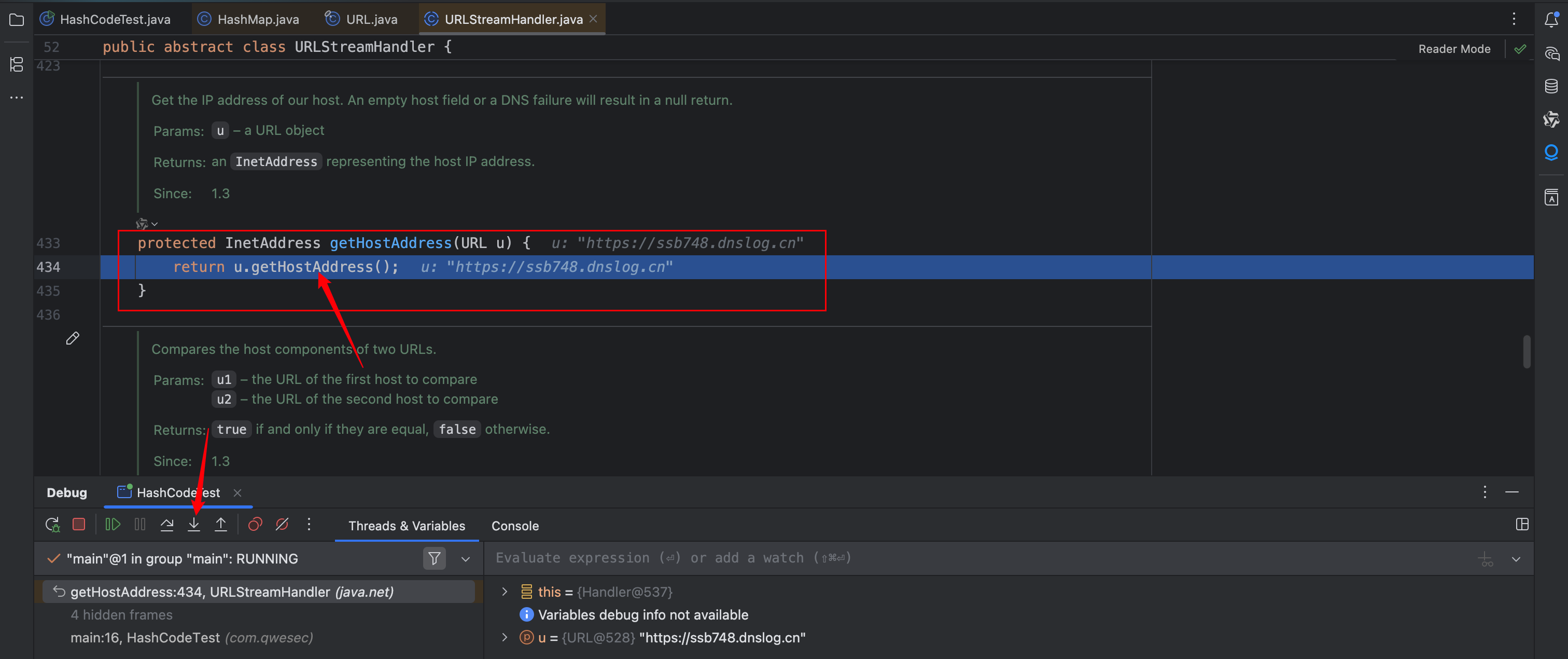Rerun the HashCodeTest debug session
Screen dimensions: 1568x659
pyautogui.click(x=52, y=525)
